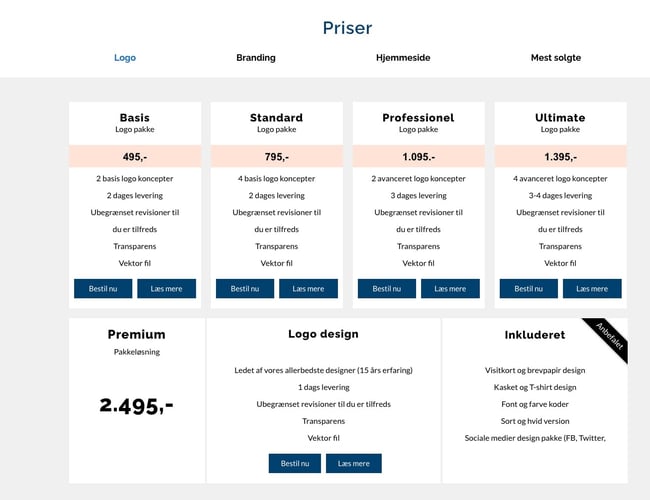Select the Hjemmeside tab
650x500 pixels.
point(403,58)
